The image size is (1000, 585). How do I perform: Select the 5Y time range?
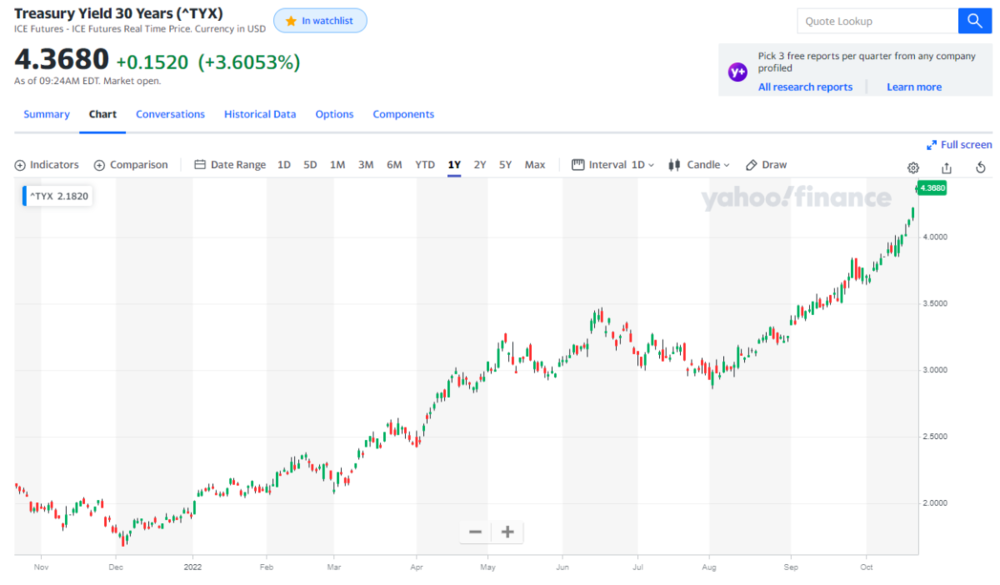click(505, 165)
